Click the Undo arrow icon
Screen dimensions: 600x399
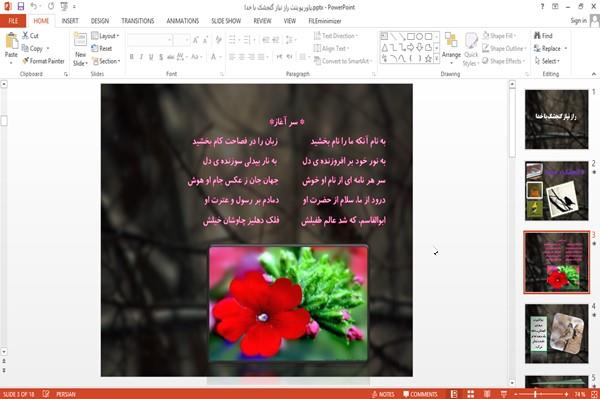(34, 6)
